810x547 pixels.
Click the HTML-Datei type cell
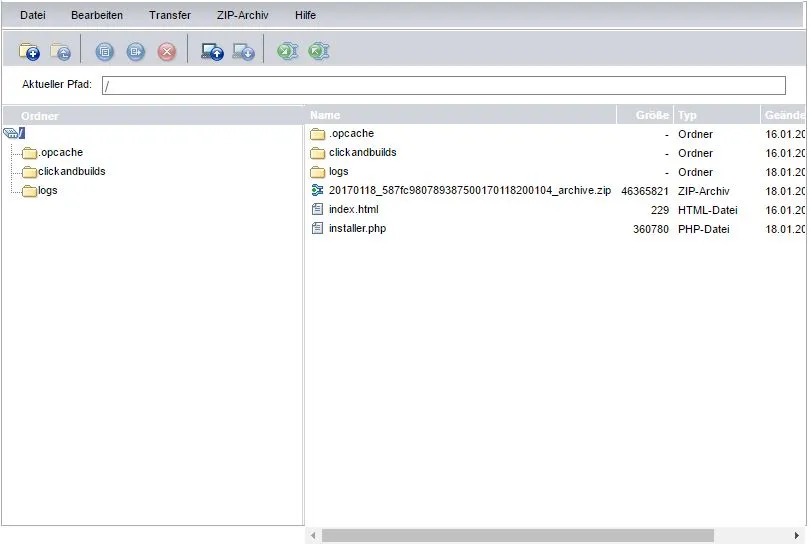[707, 210]
